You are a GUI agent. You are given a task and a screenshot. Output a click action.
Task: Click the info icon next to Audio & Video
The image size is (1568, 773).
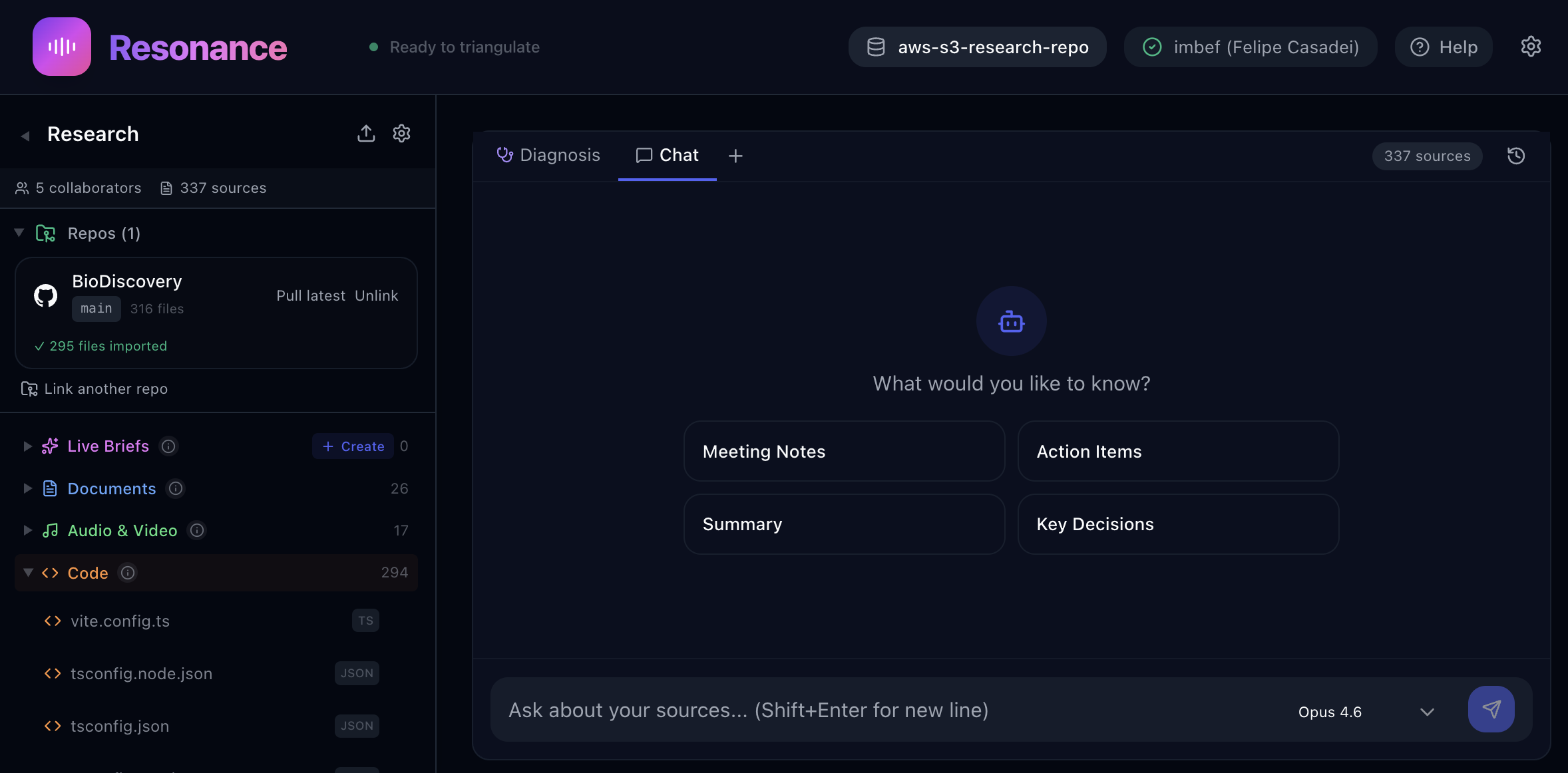[197, 530]
